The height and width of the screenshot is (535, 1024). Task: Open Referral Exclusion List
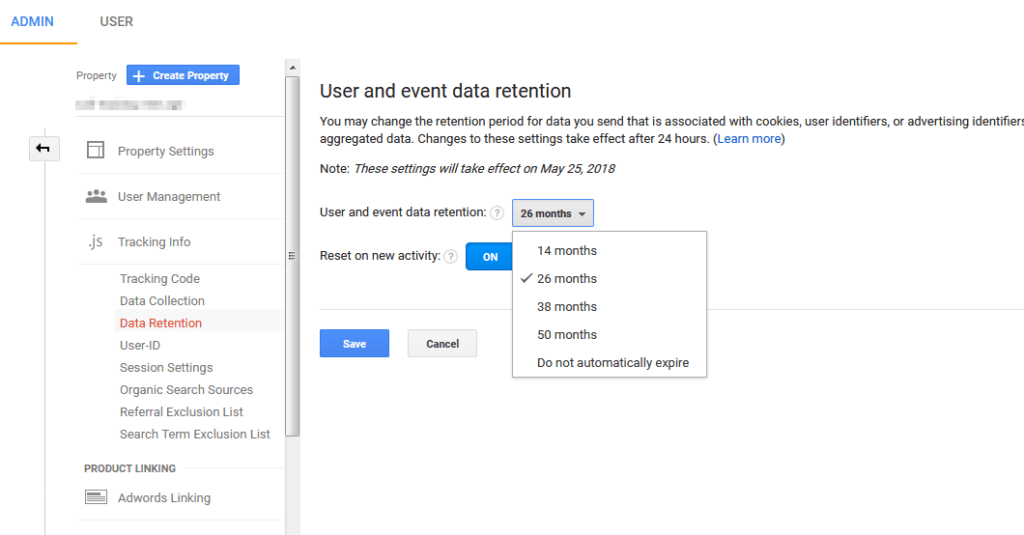tap(182, 412)
